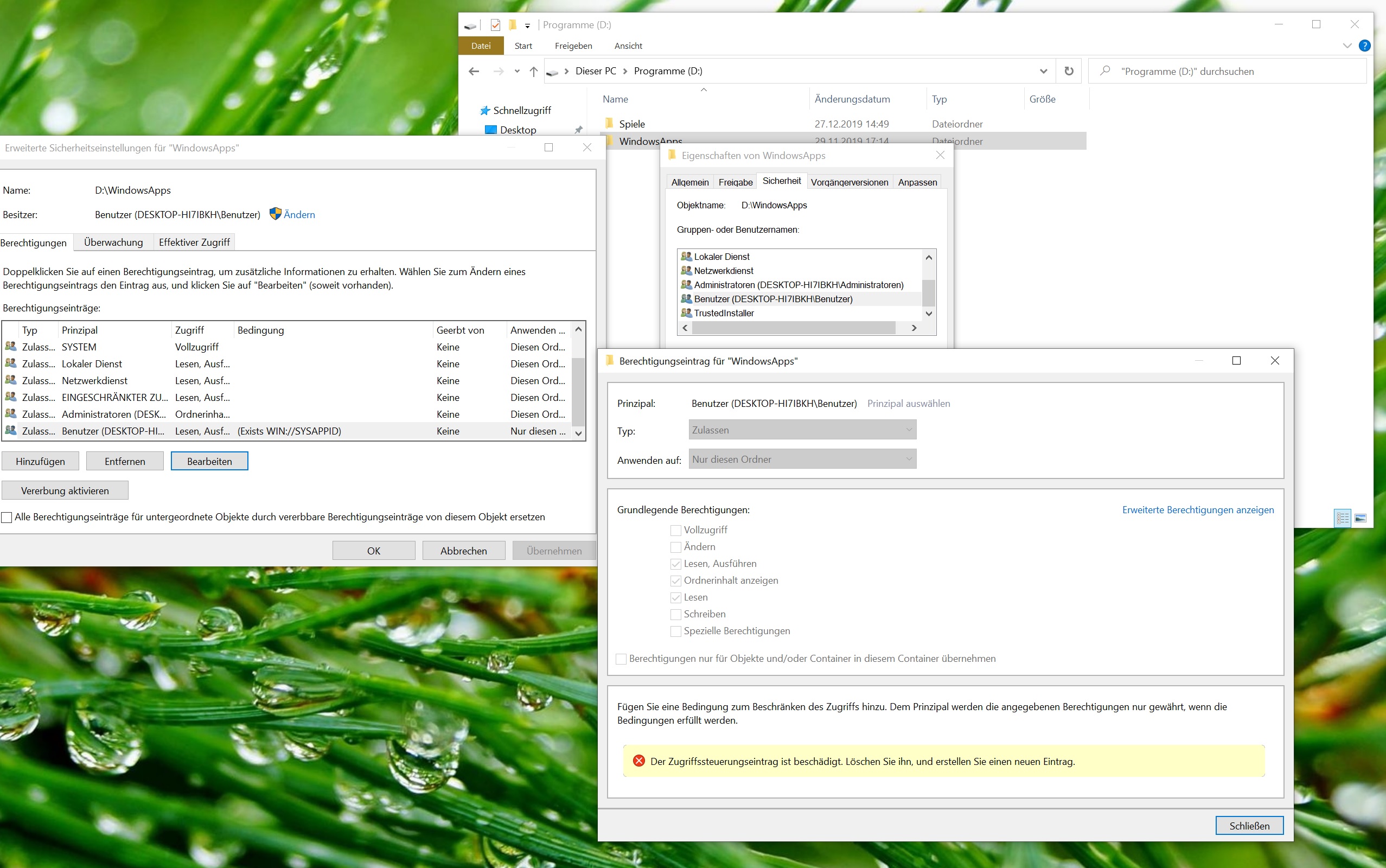
Task: Click the details view layout icon
Action: click(x=1343, y=518)
